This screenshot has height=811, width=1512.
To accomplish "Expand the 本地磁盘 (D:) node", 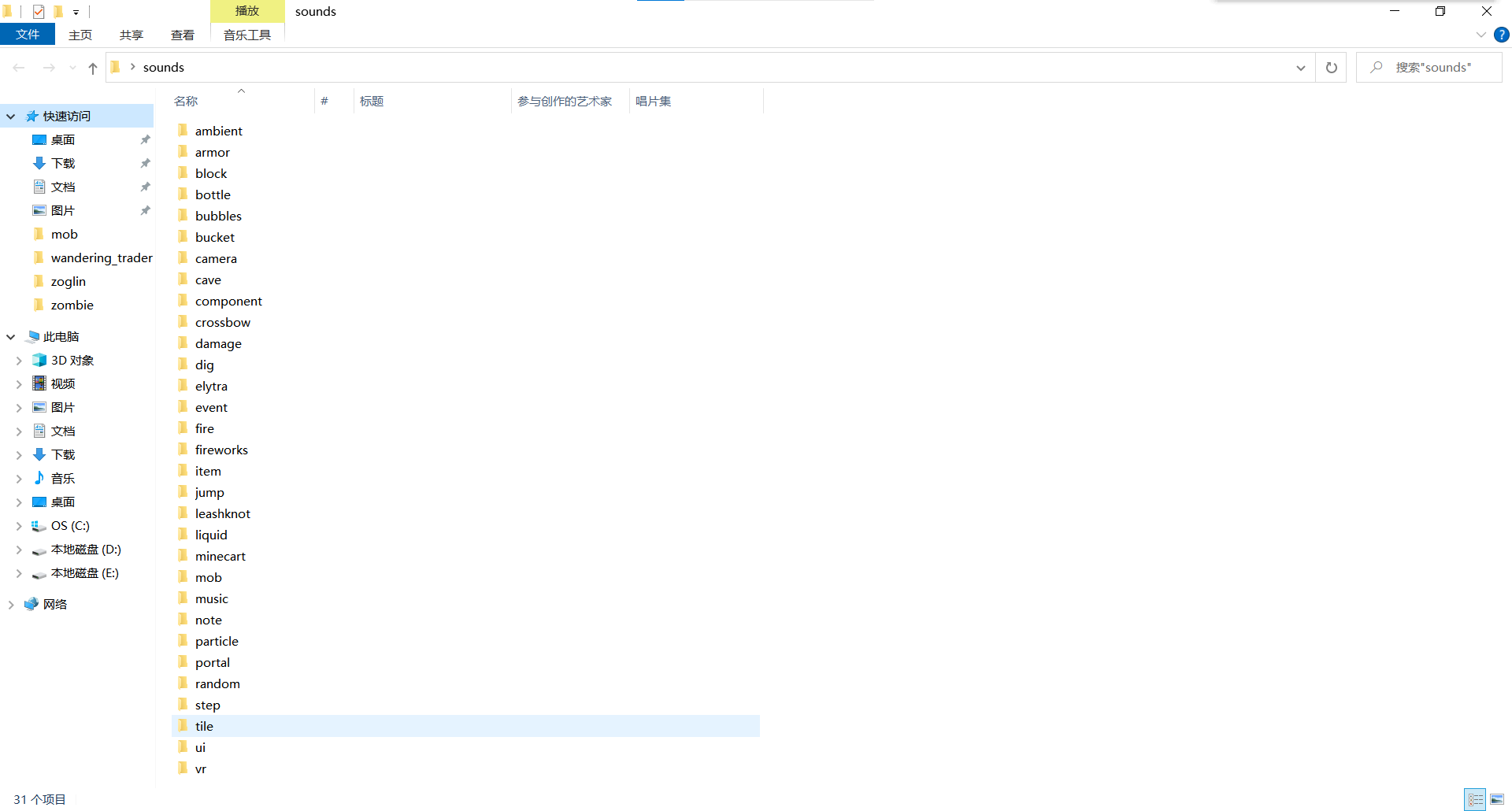I will [x=19, y=550].
